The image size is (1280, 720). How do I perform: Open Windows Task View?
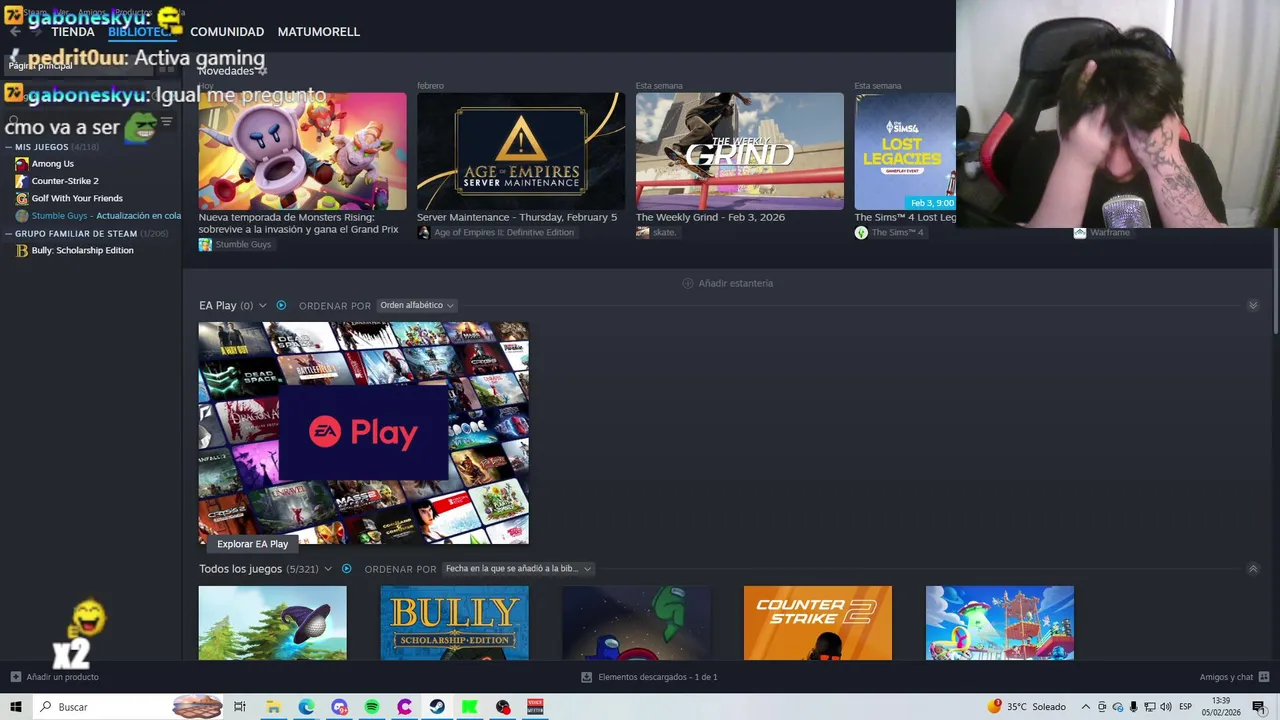click(240, 707)
